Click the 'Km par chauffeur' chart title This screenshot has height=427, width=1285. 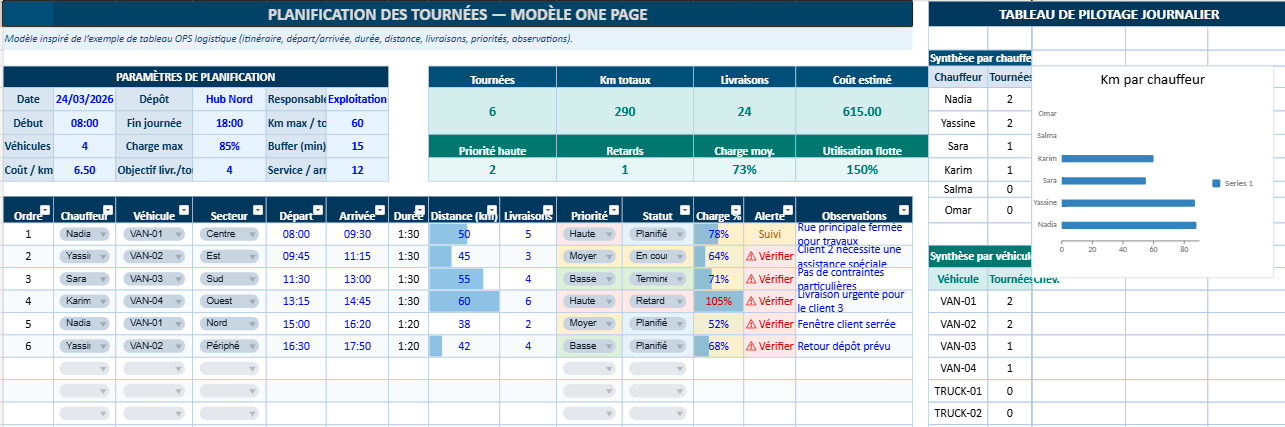tap(1151, 80)
